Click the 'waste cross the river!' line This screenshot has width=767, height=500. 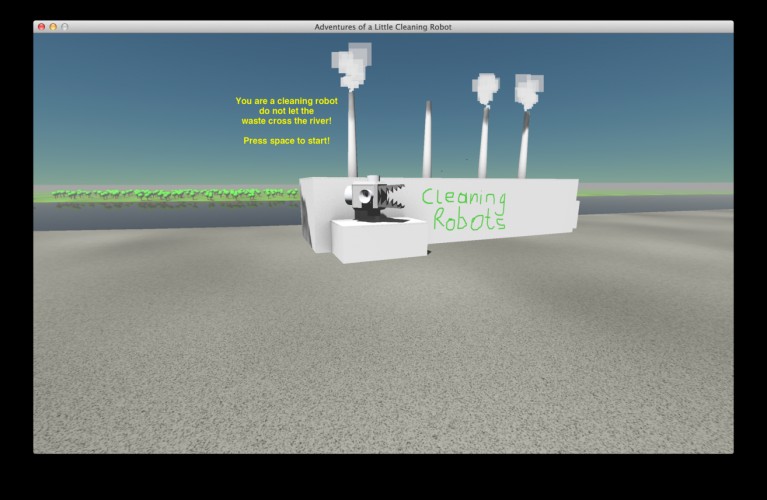pyautogui.click(x=287, y=121)
